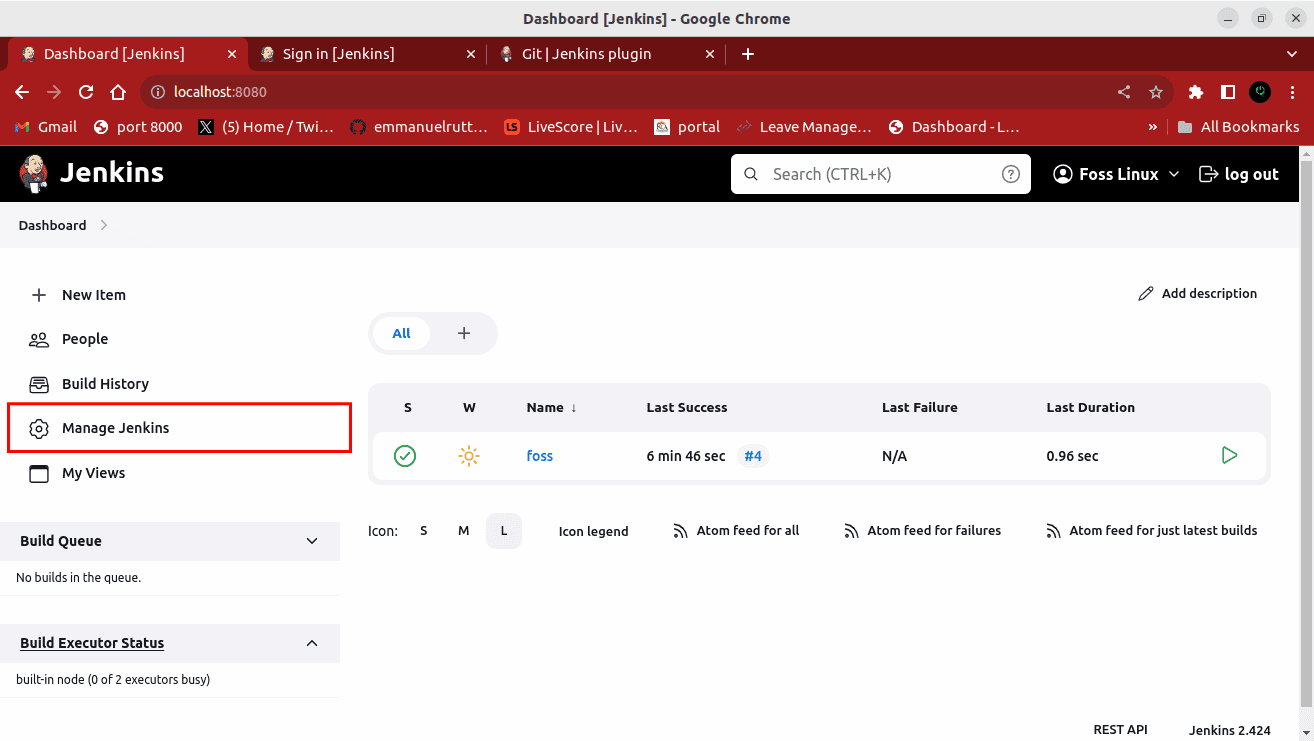Click the Jenkins search input field

[x=880, y=174]
